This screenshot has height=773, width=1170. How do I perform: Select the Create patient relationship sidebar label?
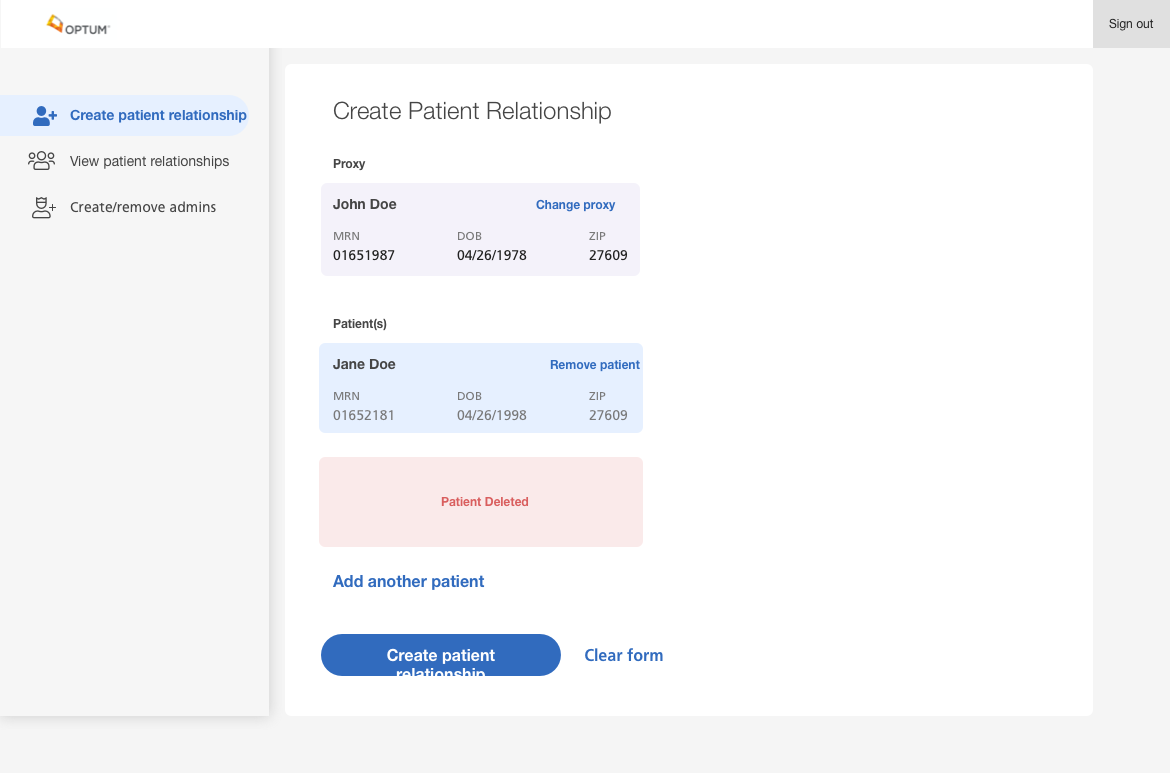[x=158, y=115]
